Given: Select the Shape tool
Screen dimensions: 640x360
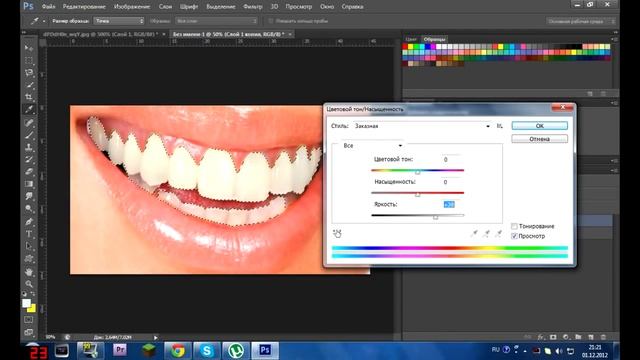Looking at the screenshot, I should (x=29, y=258).
